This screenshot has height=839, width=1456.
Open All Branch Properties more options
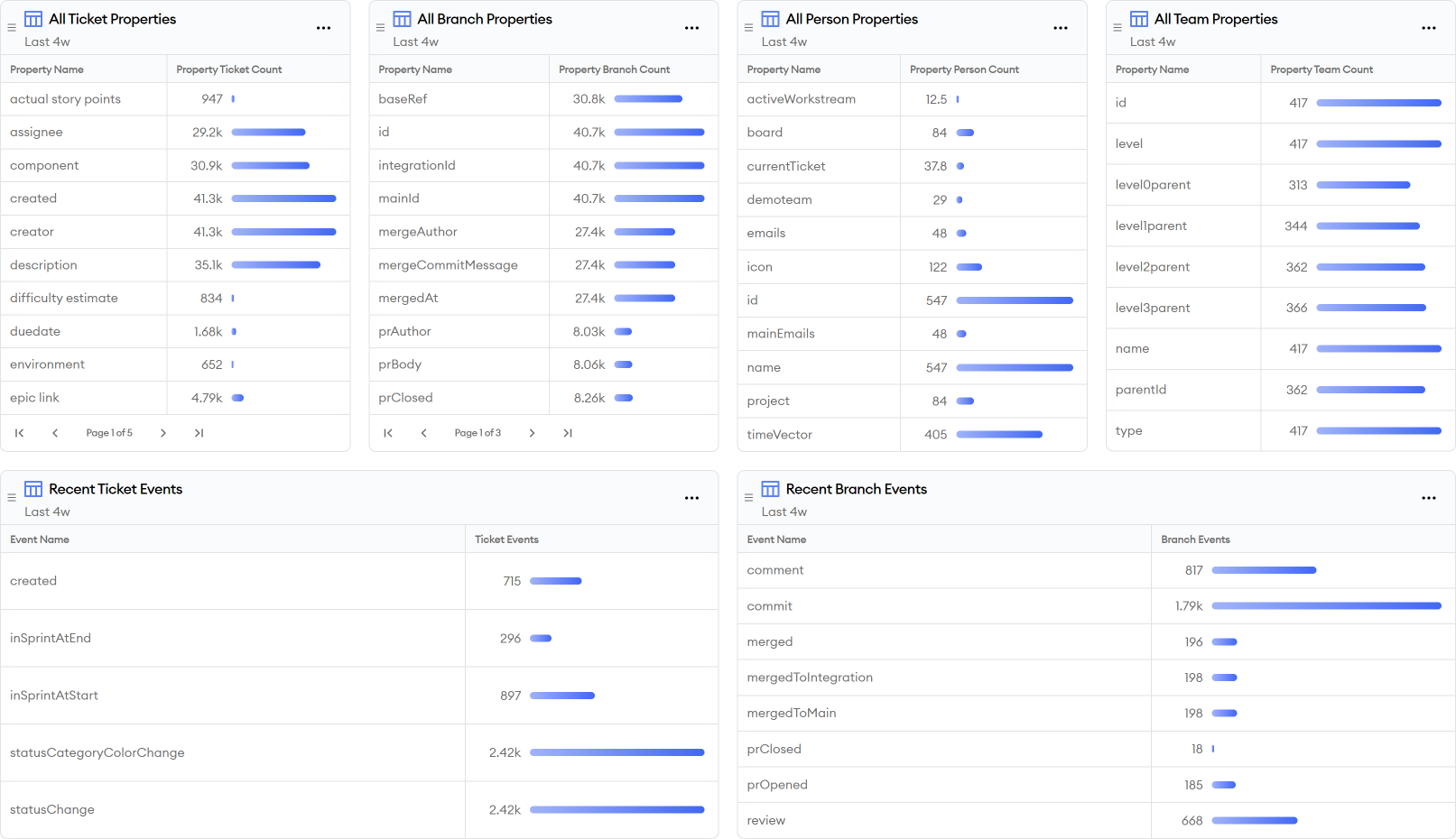click(x=691, y=29)
